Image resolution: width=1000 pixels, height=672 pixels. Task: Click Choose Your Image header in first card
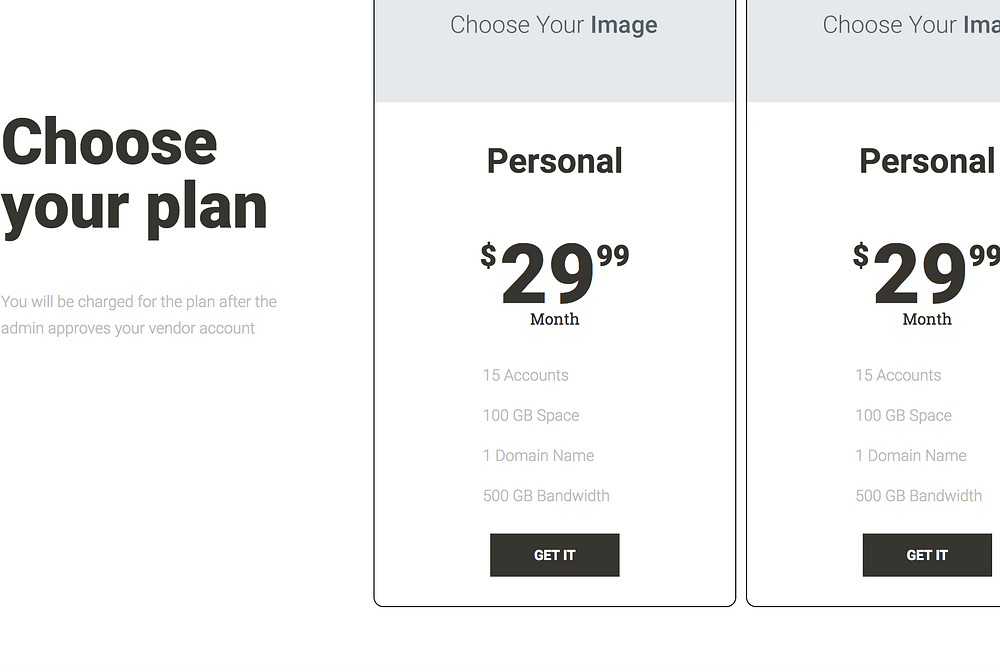(x=554, y=25)
